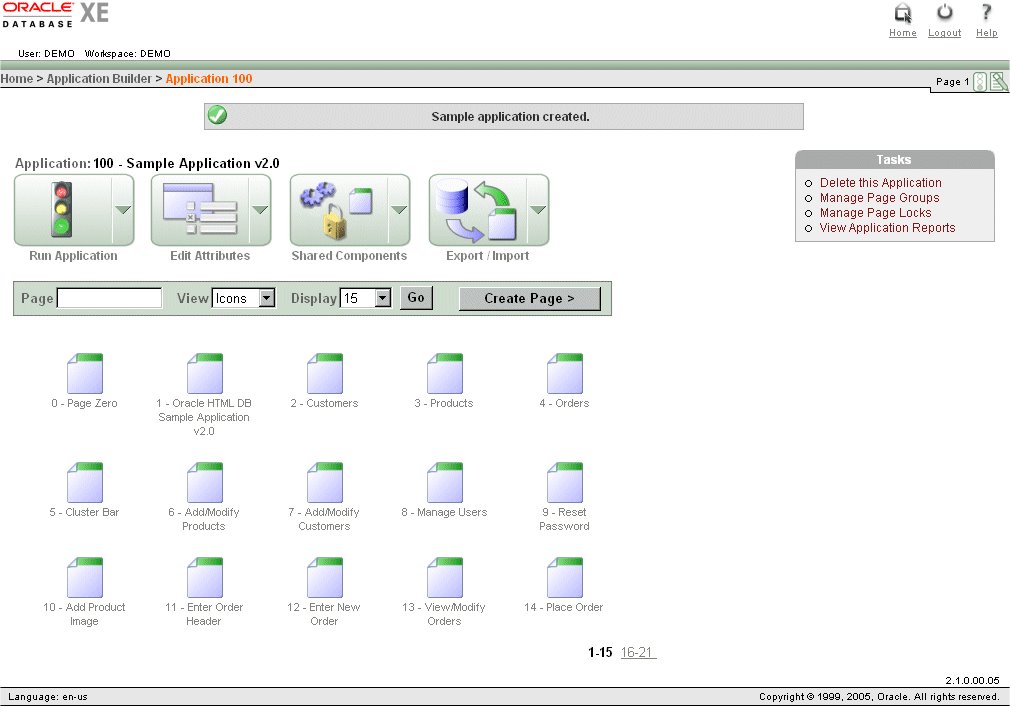The width and height of the screenshot is (1010, 717).
Task: Click the Home text link in header
Action: point(902,33)
